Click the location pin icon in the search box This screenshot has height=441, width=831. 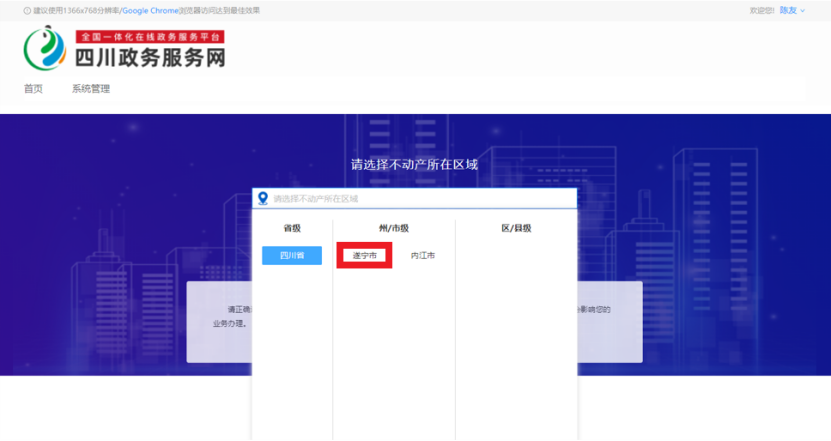[x=263, y=198]
